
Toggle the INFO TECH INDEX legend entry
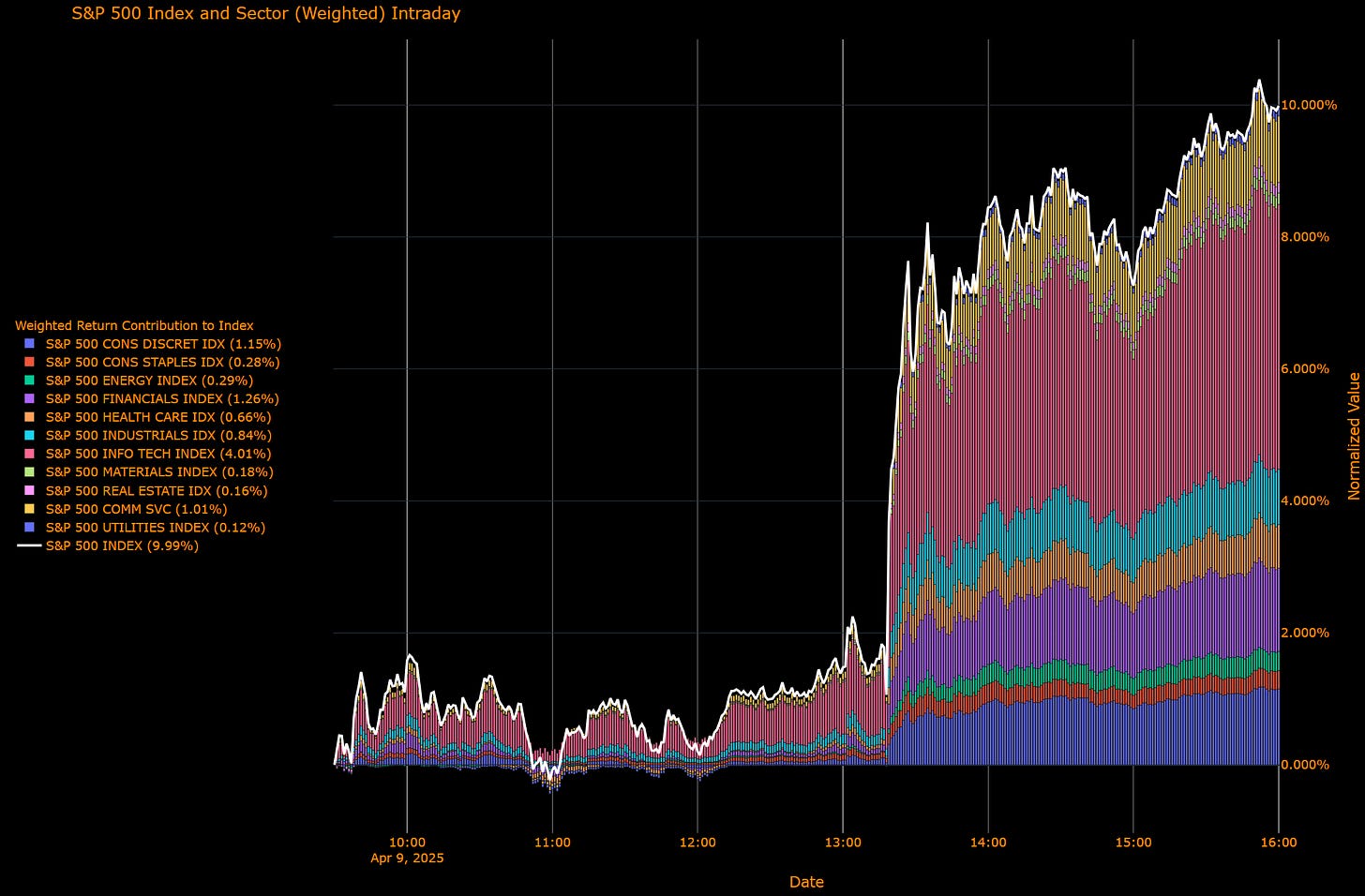(x=148, y=454)
